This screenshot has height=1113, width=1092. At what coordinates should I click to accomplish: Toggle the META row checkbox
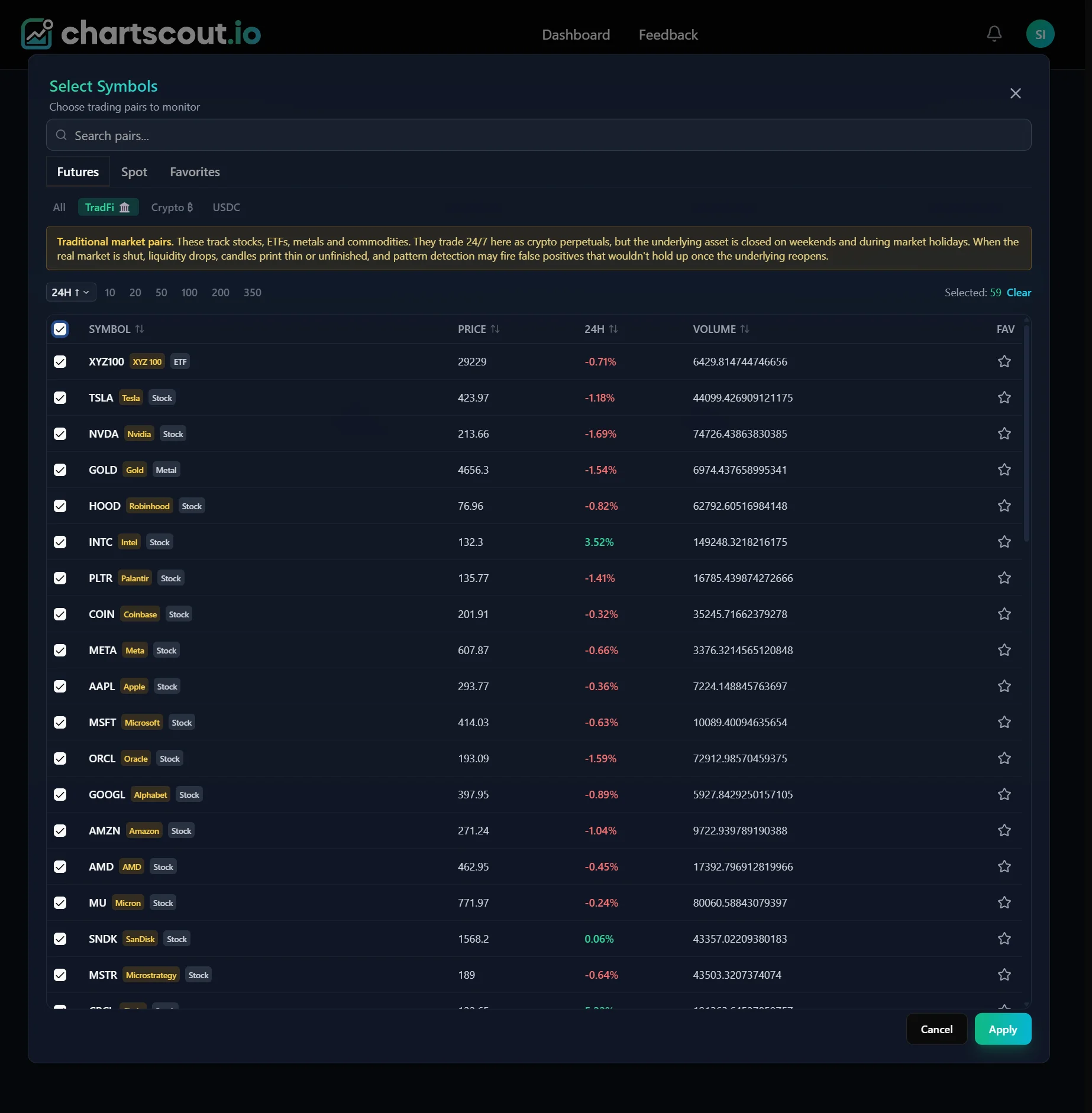(x=60, y=650)
